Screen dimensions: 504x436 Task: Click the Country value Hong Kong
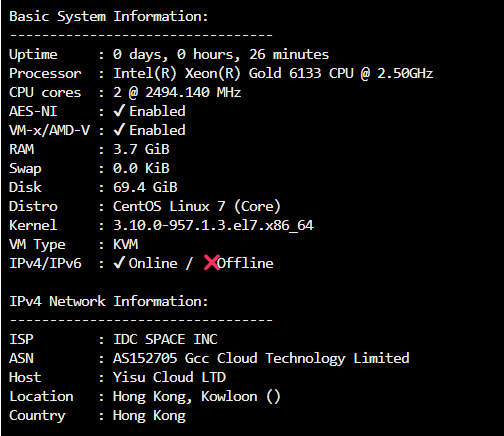tap(149, 416)
